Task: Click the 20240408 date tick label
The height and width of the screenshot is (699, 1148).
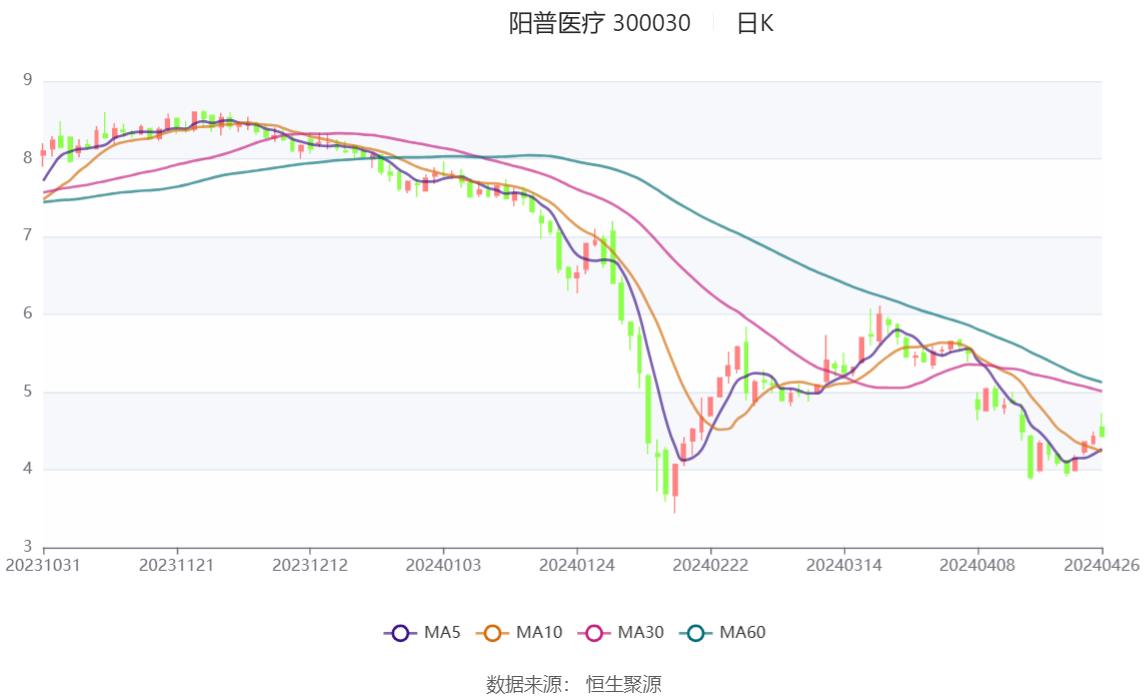Action: tap(977, 565)
